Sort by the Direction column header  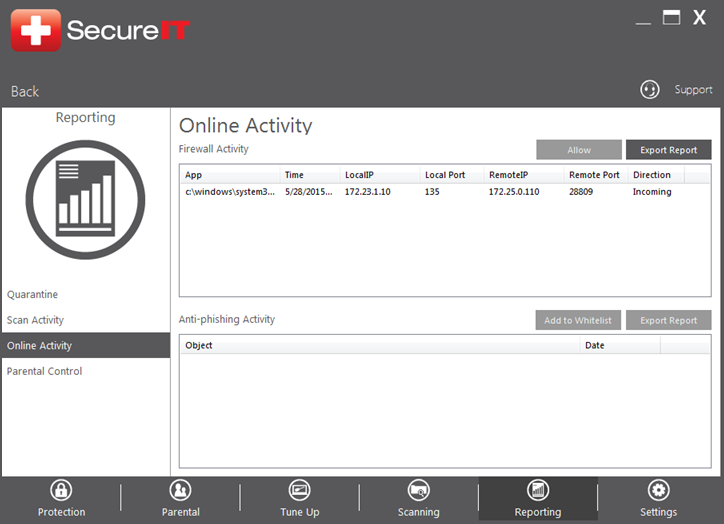click(656, 175)
